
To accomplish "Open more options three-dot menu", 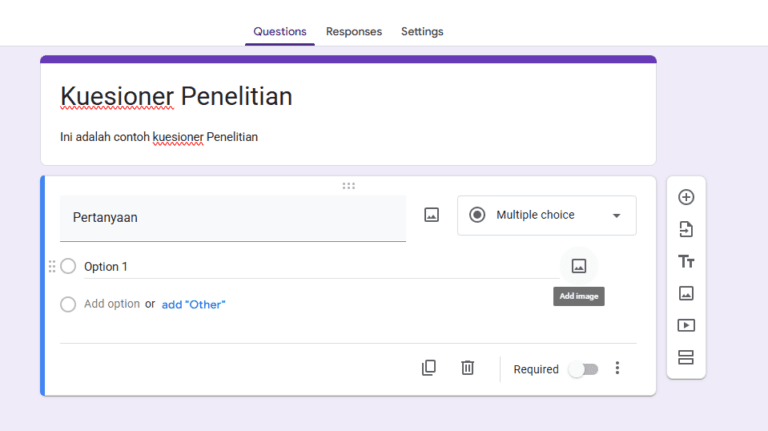I will (x=617, y=368).
